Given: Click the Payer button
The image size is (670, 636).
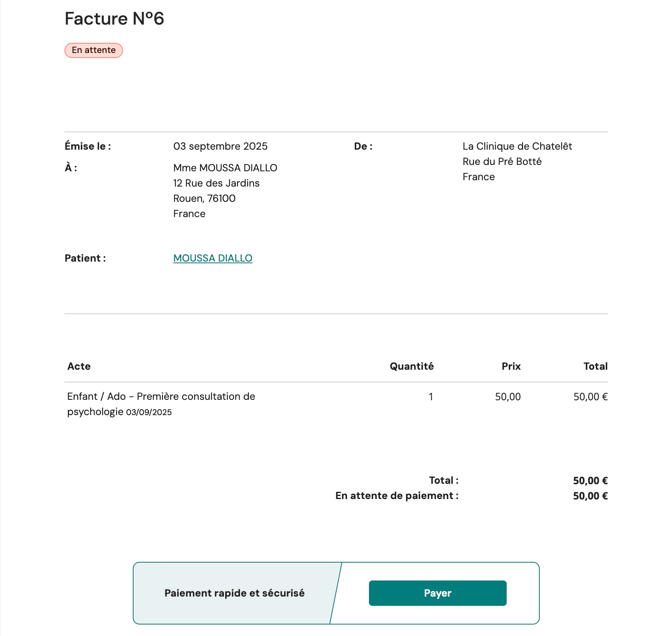Looking at the screenshot, I should pos(437,593).
